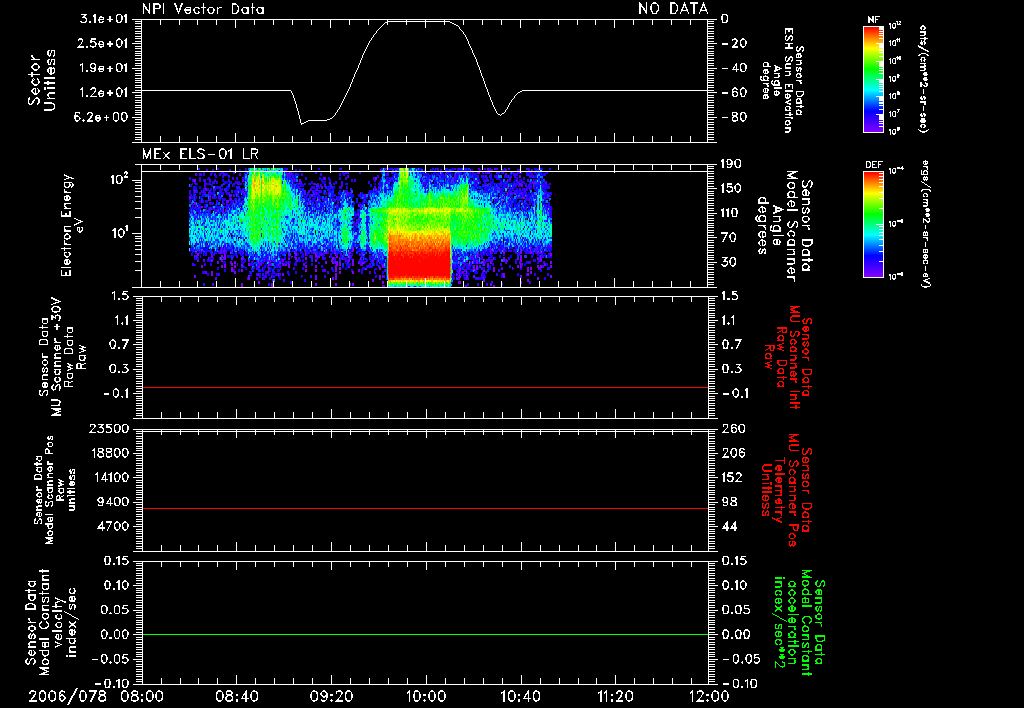This screenshot has height=708, width=1024.
Task: Click the '206' right axis tick label
Action: pyautogui.click(x=733, y=453)
